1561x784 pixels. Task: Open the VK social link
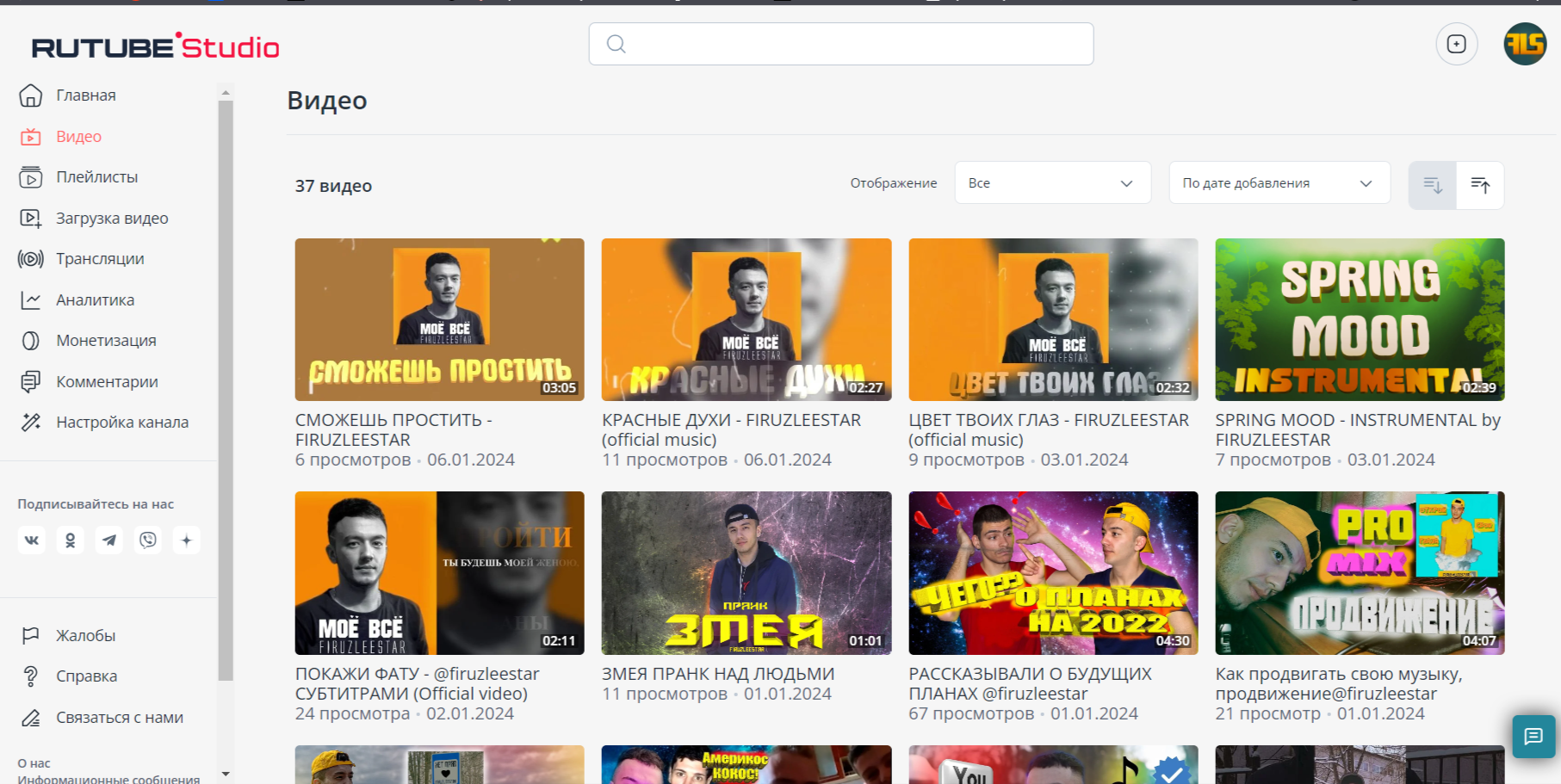tap(32, 540)
